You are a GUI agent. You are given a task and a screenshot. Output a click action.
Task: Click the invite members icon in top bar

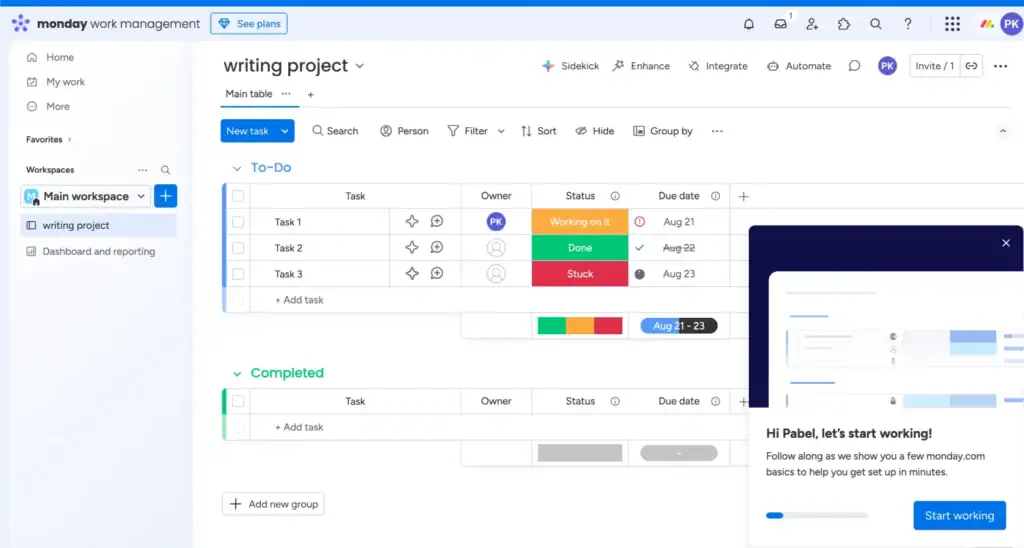tap(812, 24)
